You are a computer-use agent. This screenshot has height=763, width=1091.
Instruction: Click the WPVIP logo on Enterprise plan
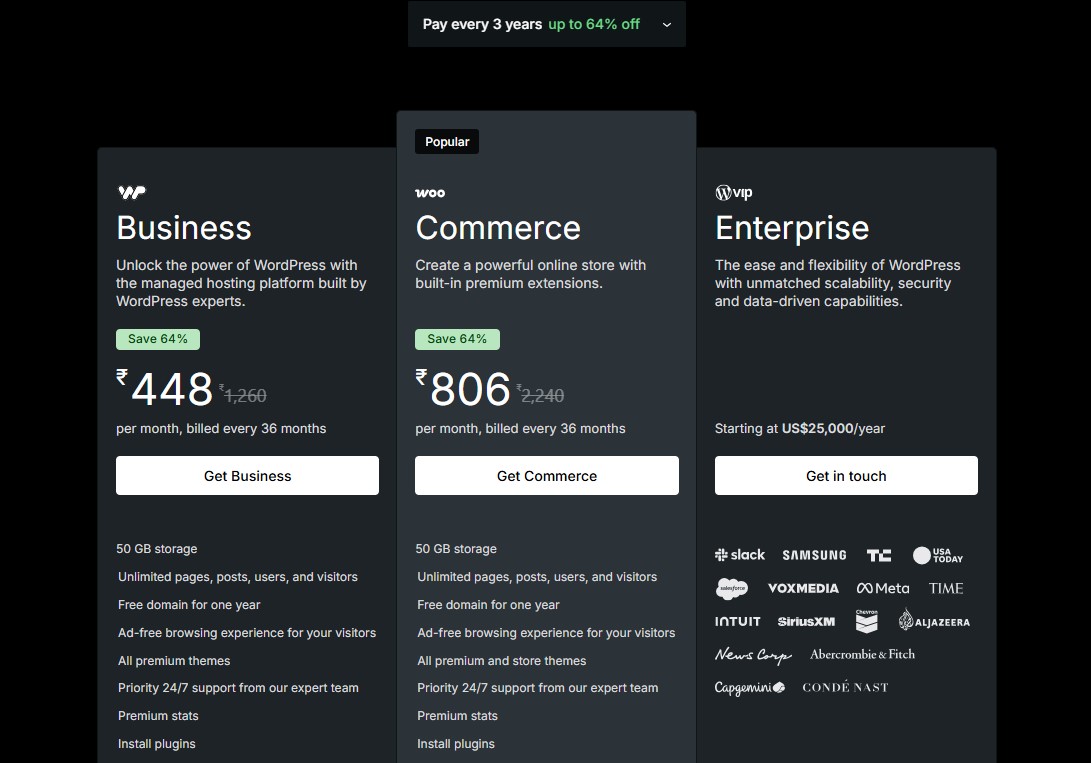pos(734,192)
